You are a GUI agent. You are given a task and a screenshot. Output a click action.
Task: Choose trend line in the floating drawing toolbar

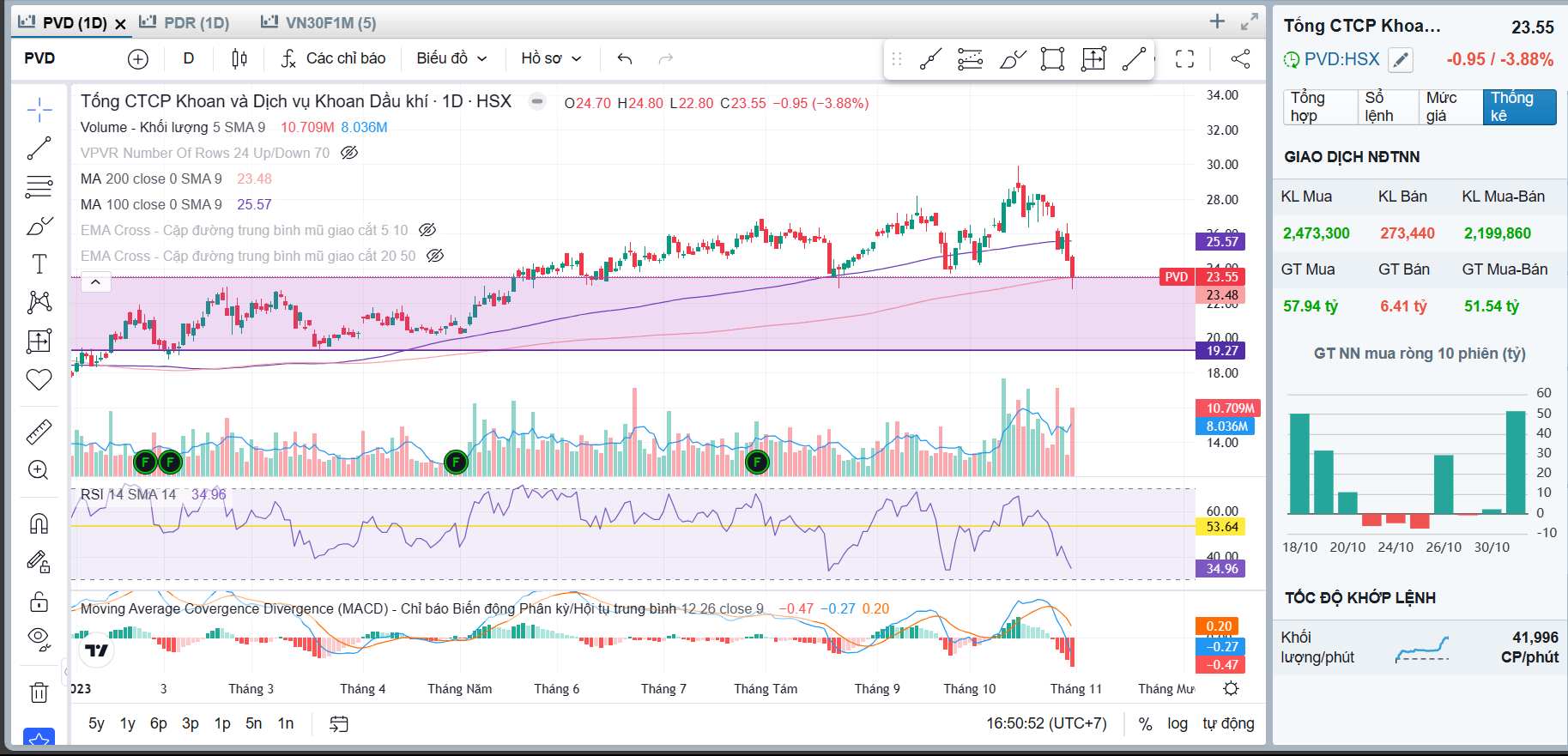point(930,59)
